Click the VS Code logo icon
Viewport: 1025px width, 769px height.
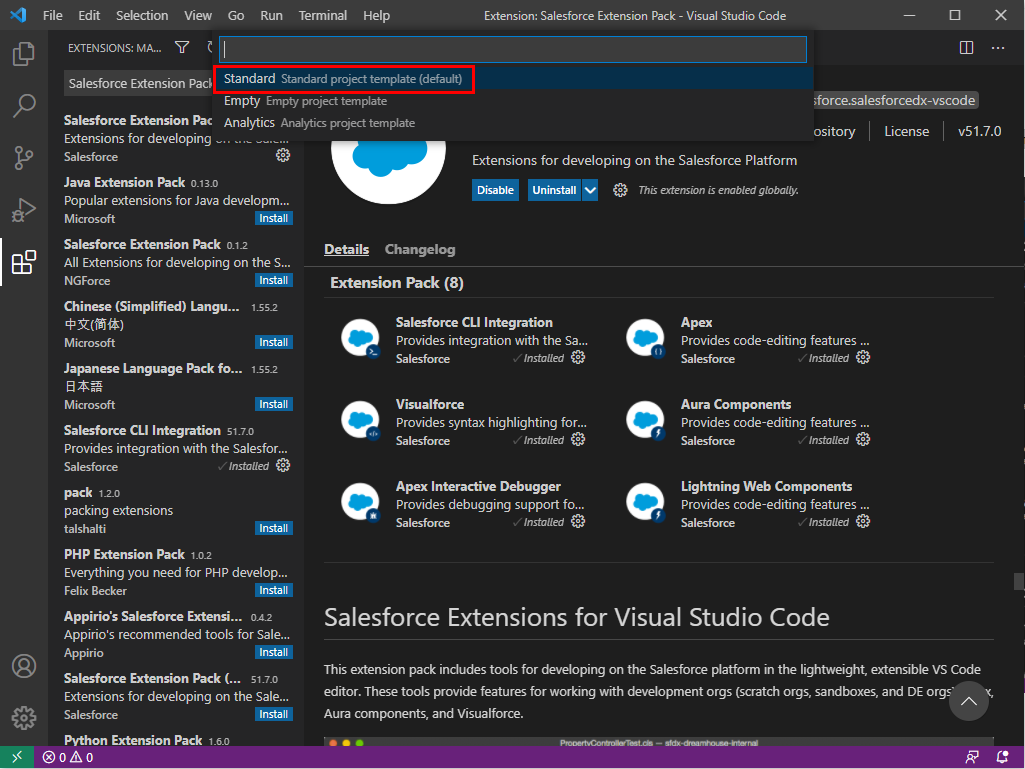click(x=18, y=15)
